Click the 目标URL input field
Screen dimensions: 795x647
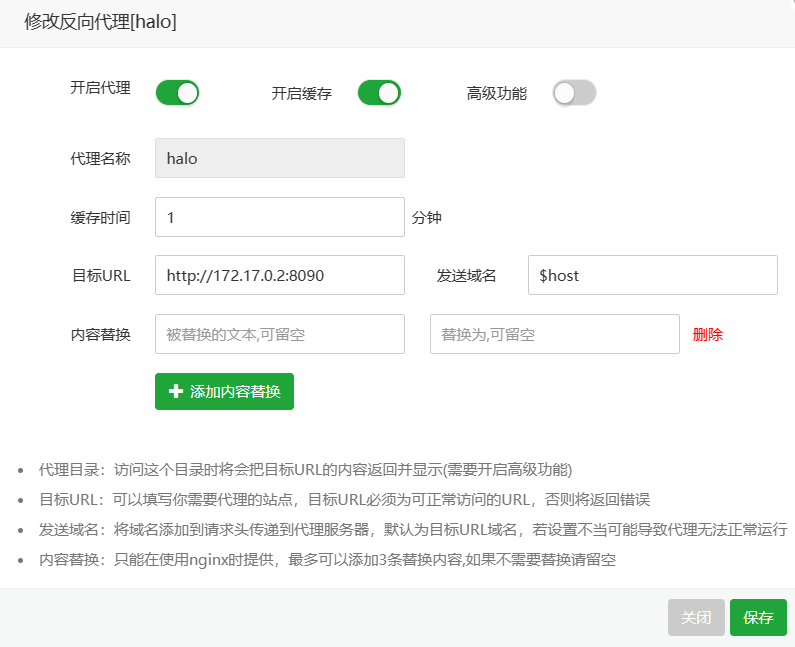280,275
